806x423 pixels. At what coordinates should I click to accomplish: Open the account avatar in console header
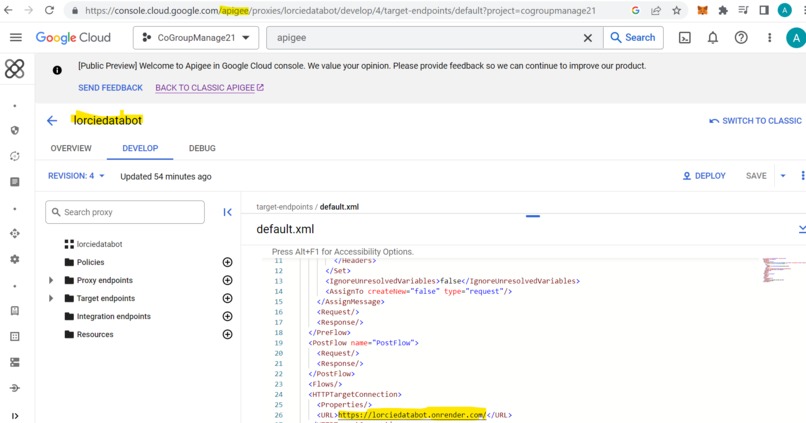796,38
